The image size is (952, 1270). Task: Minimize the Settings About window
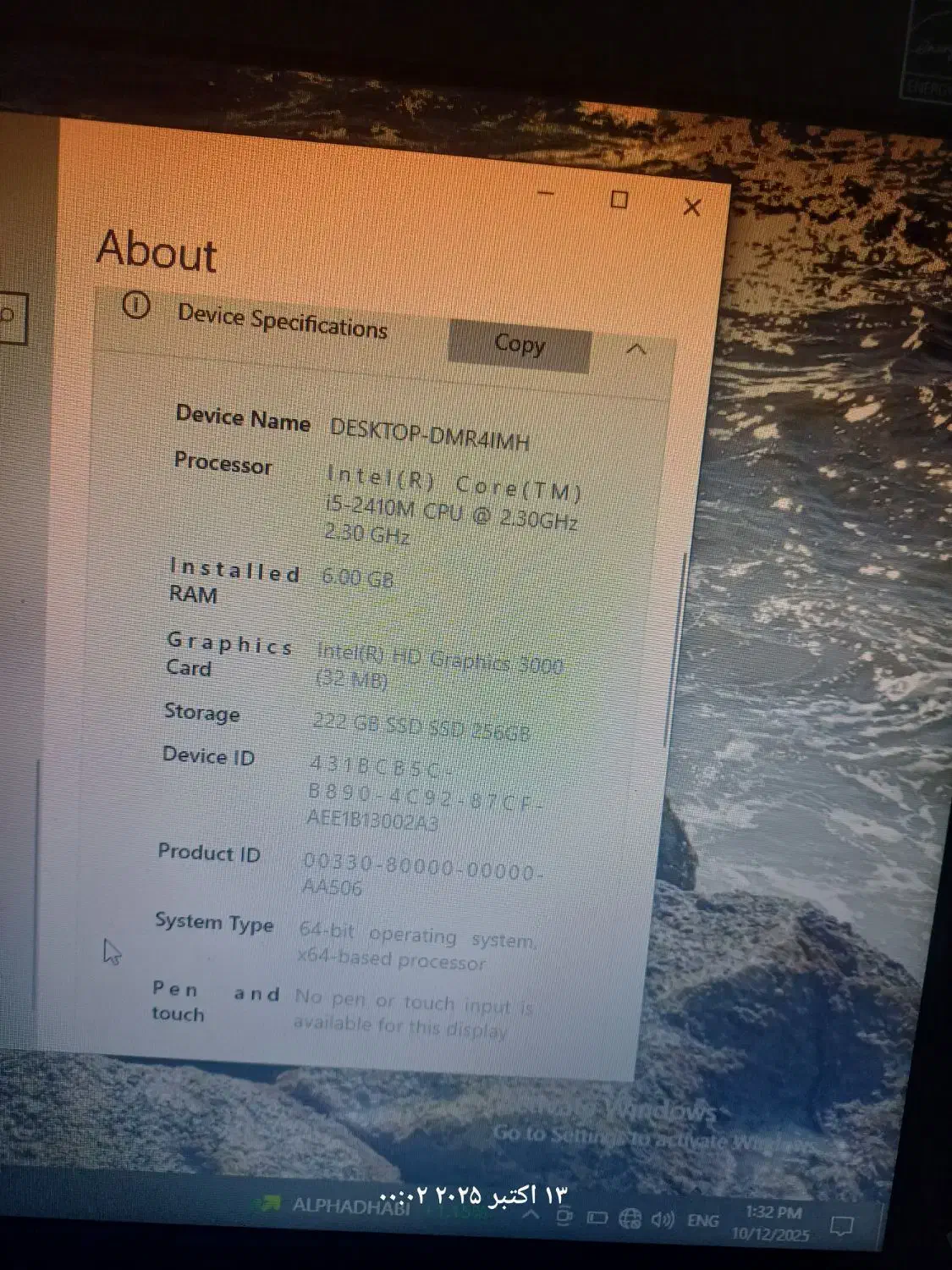pos(547,194)
